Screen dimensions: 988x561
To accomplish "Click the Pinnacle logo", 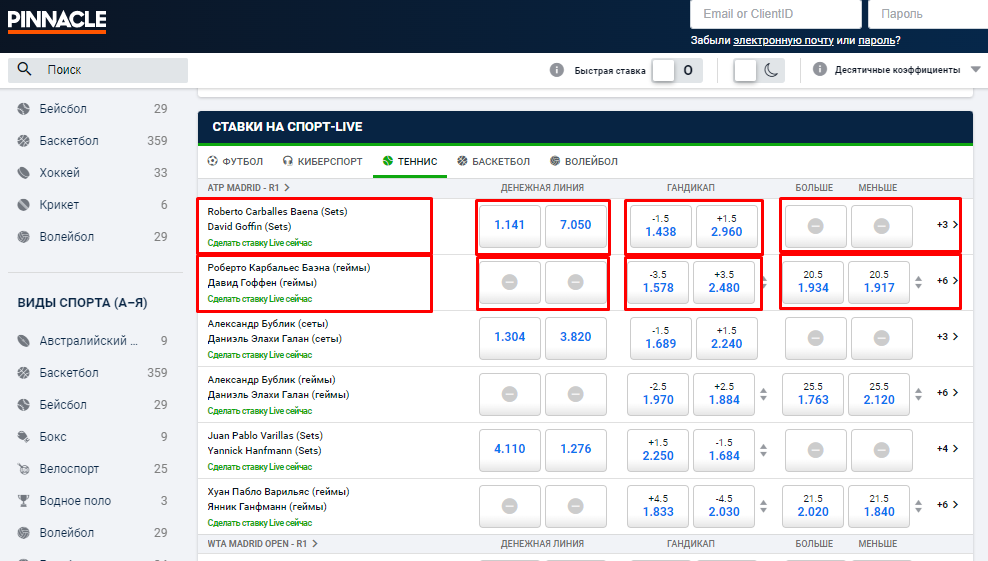I will pyautogui.click(x=57, y=21).
